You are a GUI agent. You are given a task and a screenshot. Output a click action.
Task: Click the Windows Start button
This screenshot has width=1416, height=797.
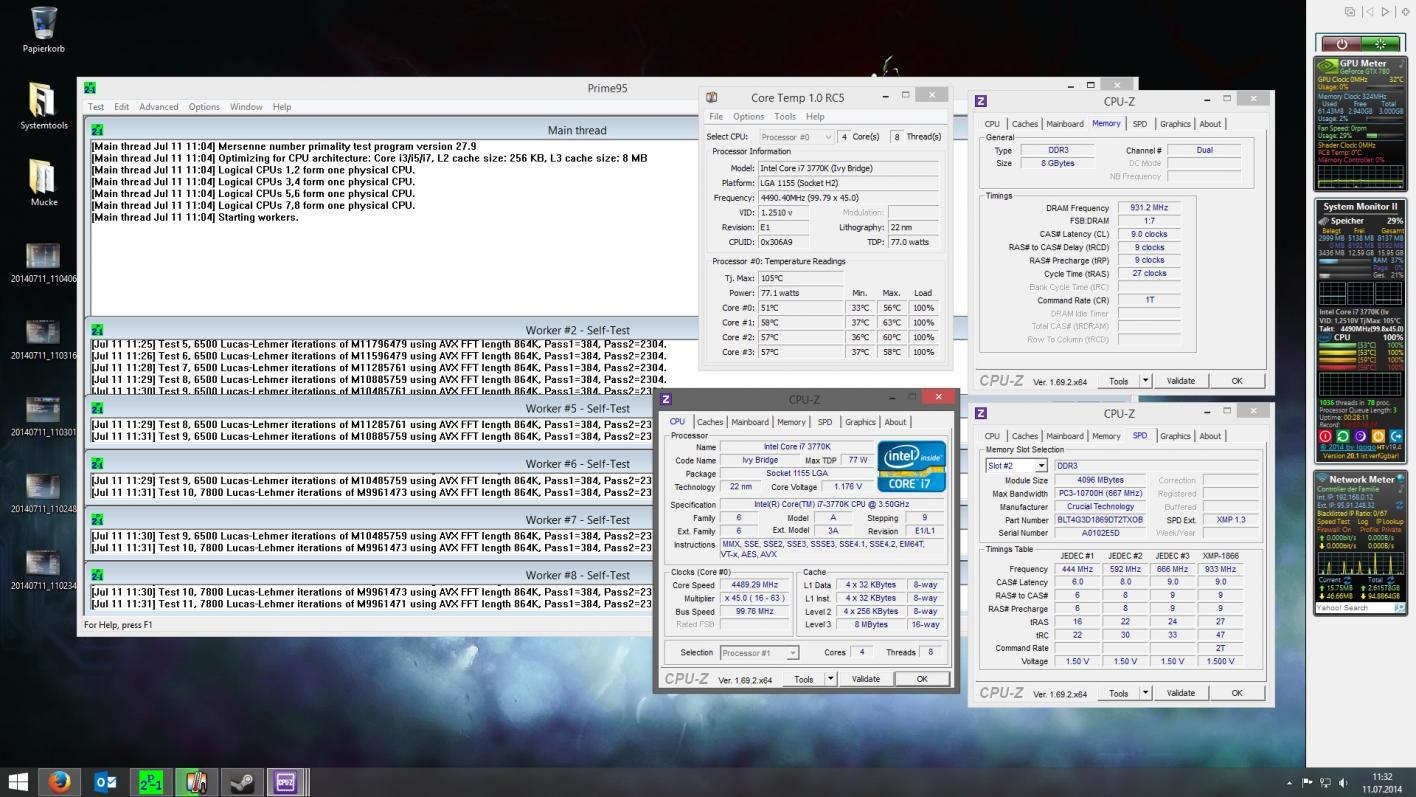(x=18, y=782)
